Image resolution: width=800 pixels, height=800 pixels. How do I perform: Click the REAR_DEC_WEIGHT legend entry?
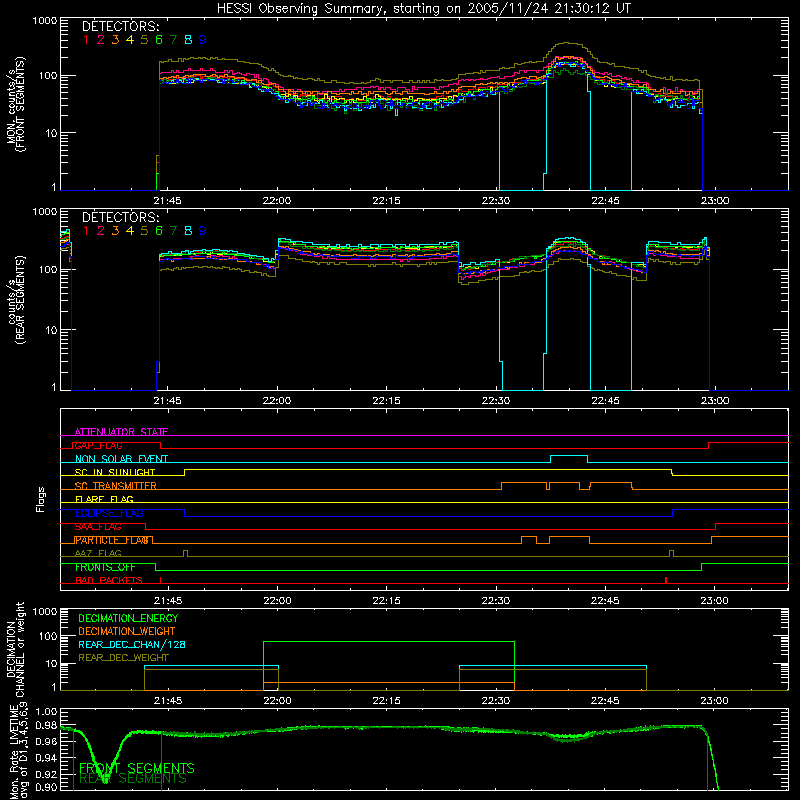(x=123, y=658)
